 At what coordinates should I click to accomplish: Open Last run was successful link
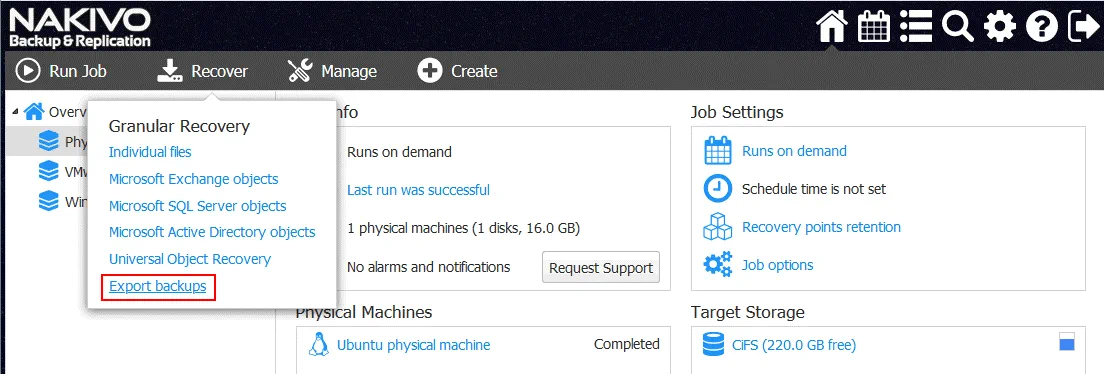pyautogui.click(x=418, y=189)
